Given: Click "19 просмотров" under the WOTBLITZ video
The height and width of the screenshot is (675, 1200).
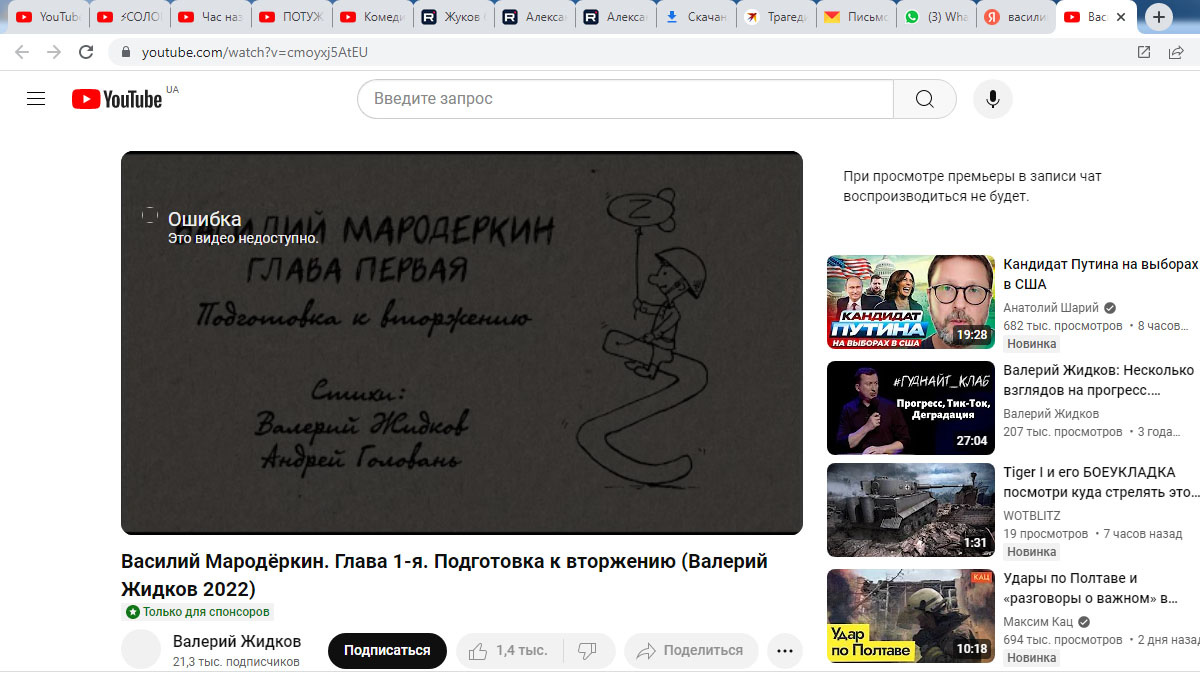Looking at the screenshot, I should (1046, 534).
